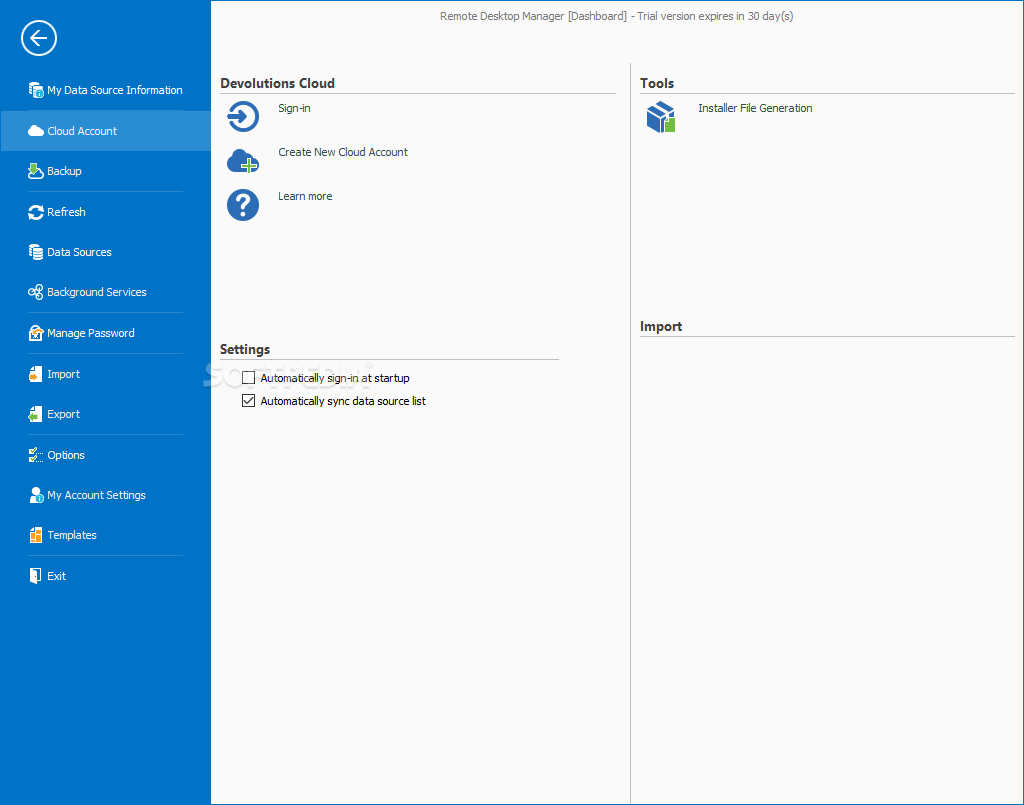This screenshot has height=805, width=1024.
Task: Click the My Account Settings user icon
Action: [36, 495]
